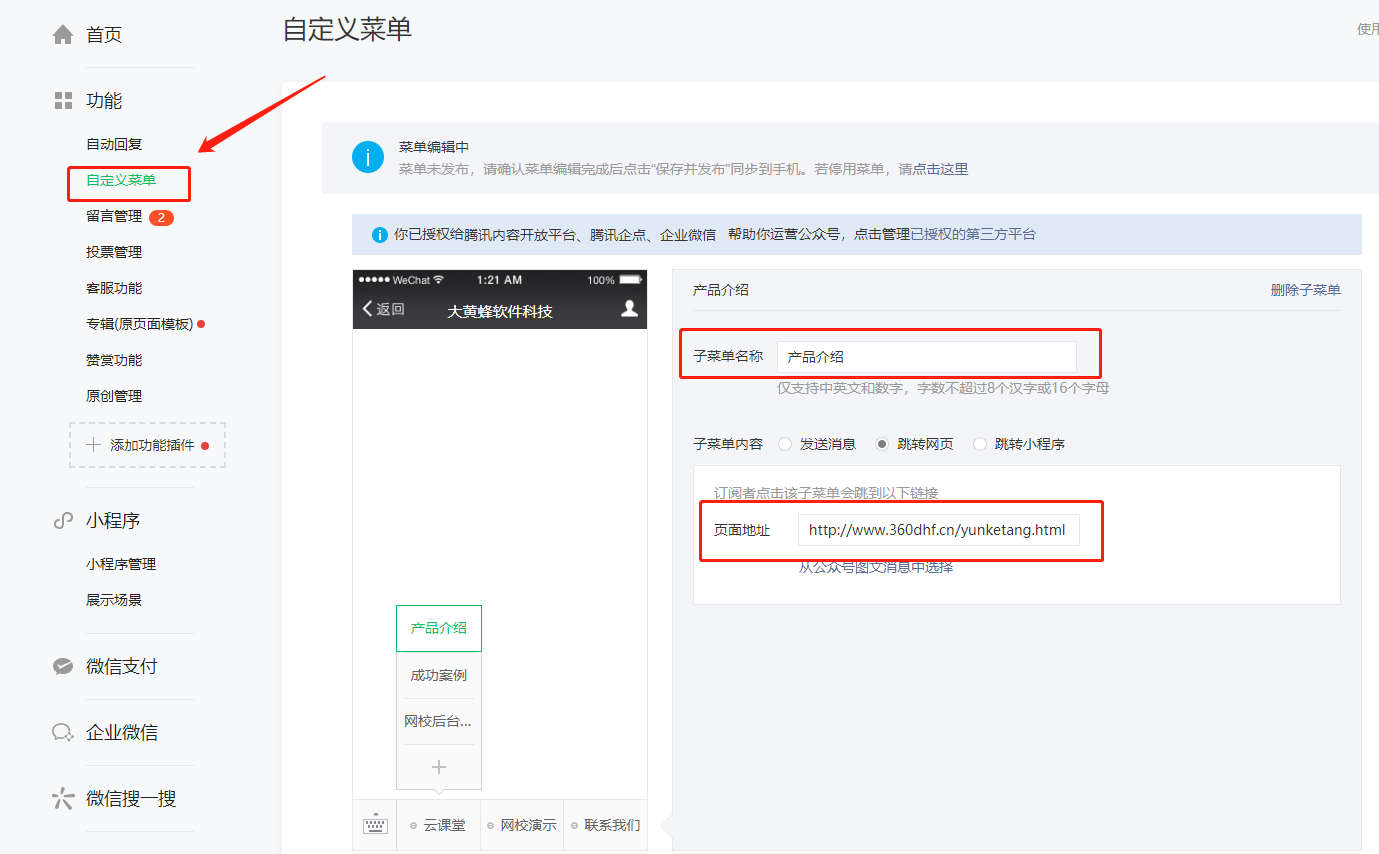Open 投票管理 in the sidebar
1379x854 pixels.
pyautogui.click(x=114, y=252)
